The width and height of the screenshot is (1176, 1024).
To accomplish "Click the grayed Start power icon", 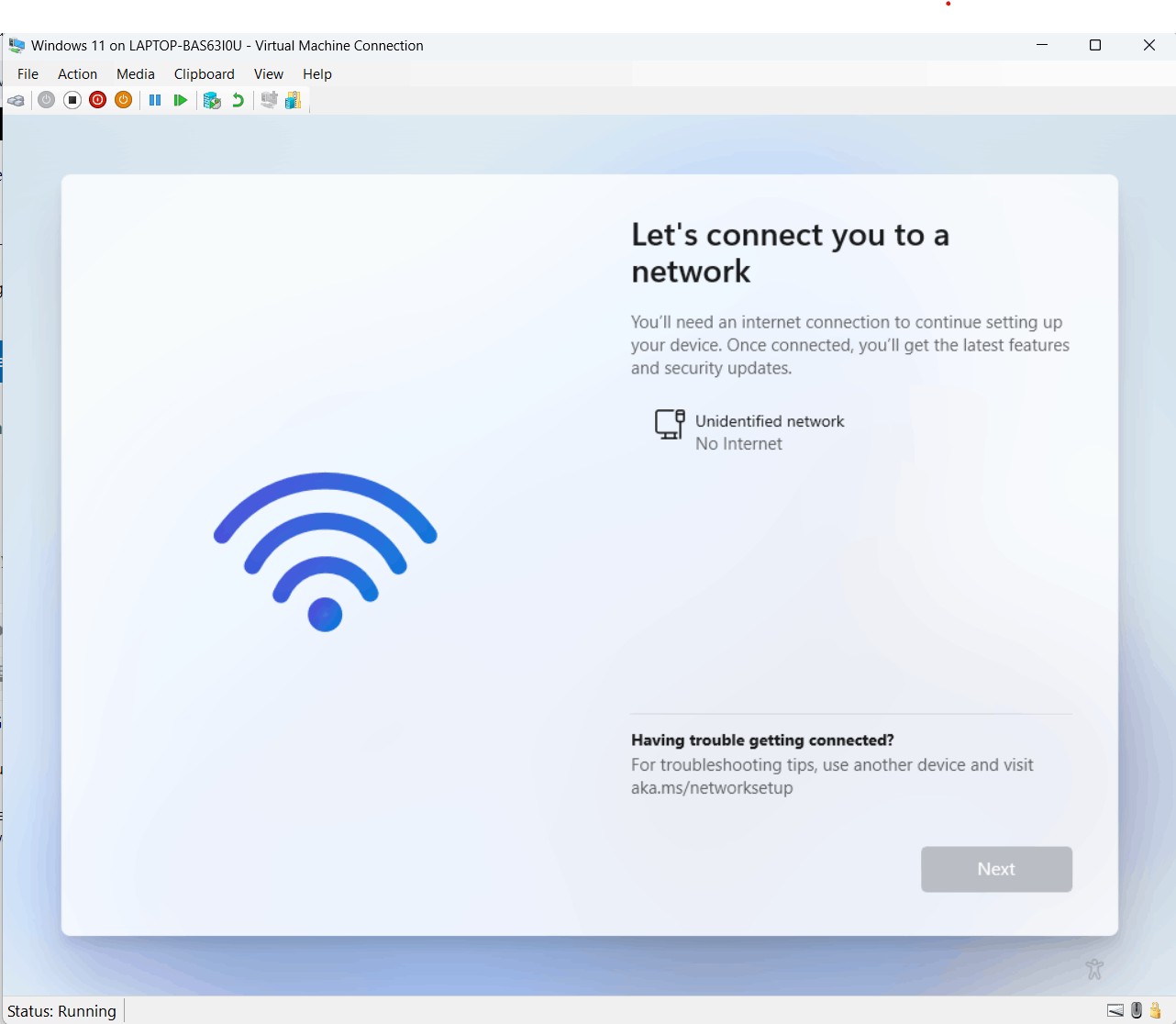I will tap(47, 100).
